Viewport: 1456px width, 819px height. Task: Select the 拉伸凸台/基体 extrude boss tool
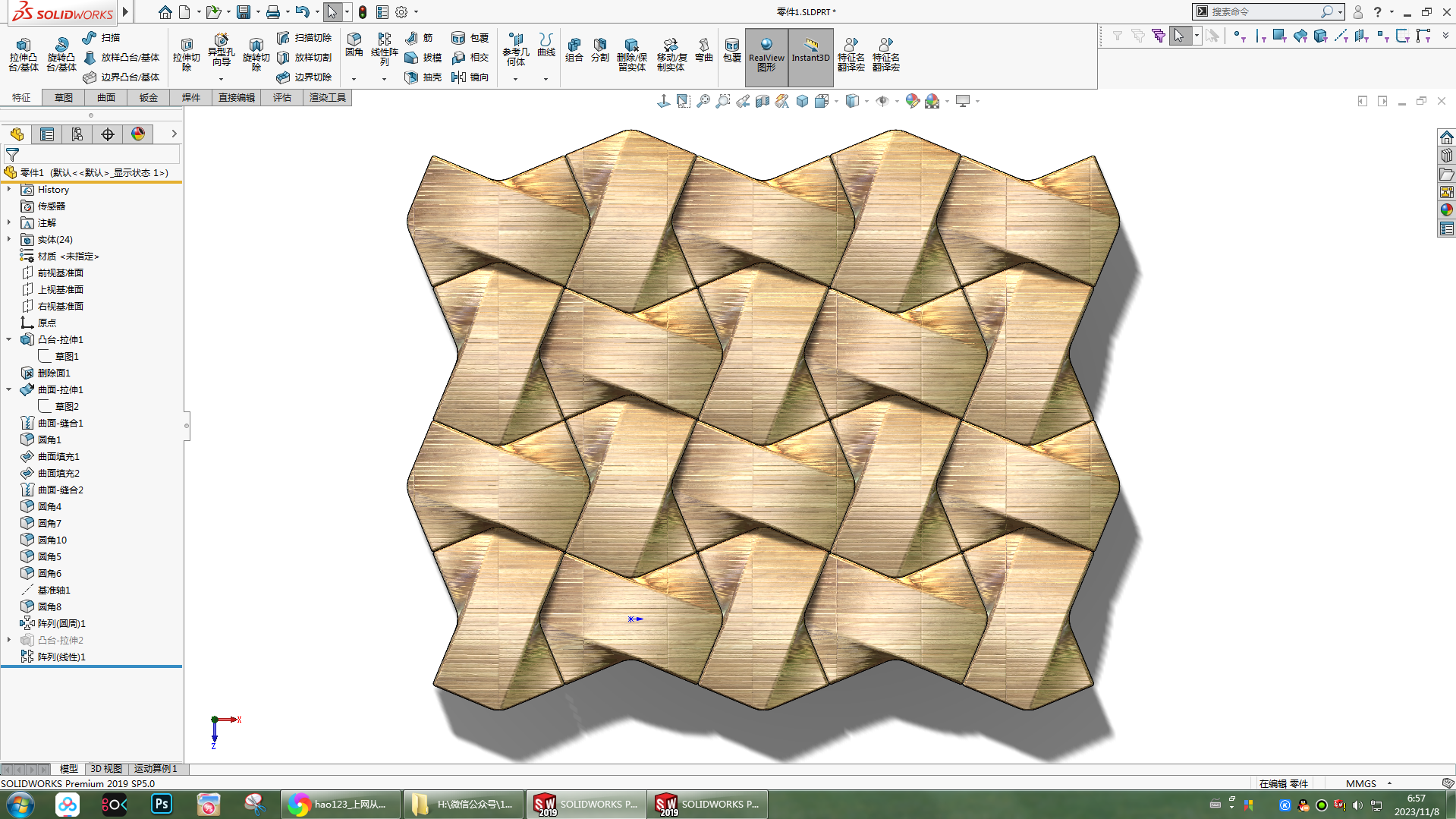pyautogui.click(x=23, y=54)
